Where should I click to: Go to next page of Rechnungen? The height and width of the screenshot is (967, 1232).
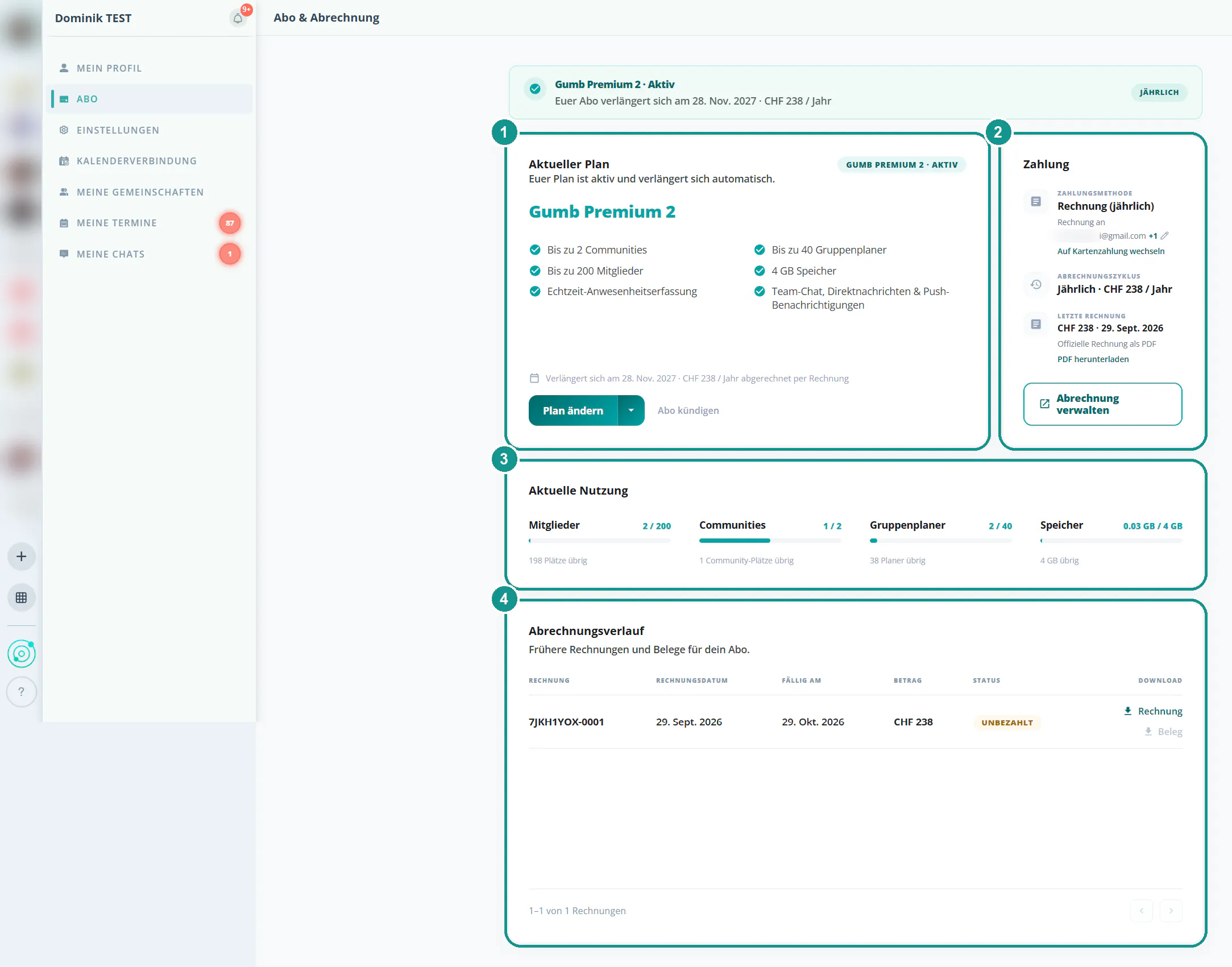point(1171,910)
